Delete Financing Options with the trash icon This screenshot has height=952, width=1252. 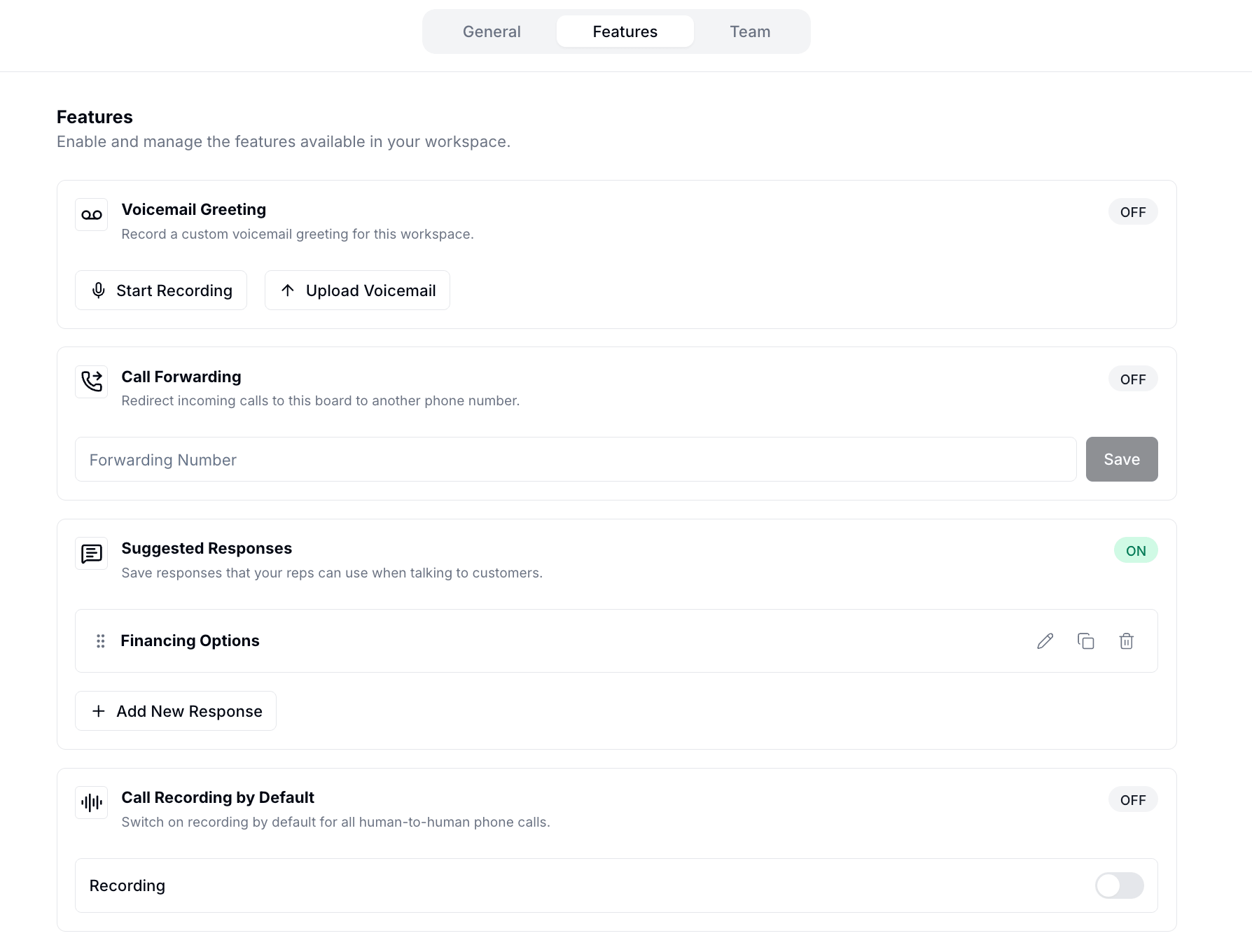1127,641
